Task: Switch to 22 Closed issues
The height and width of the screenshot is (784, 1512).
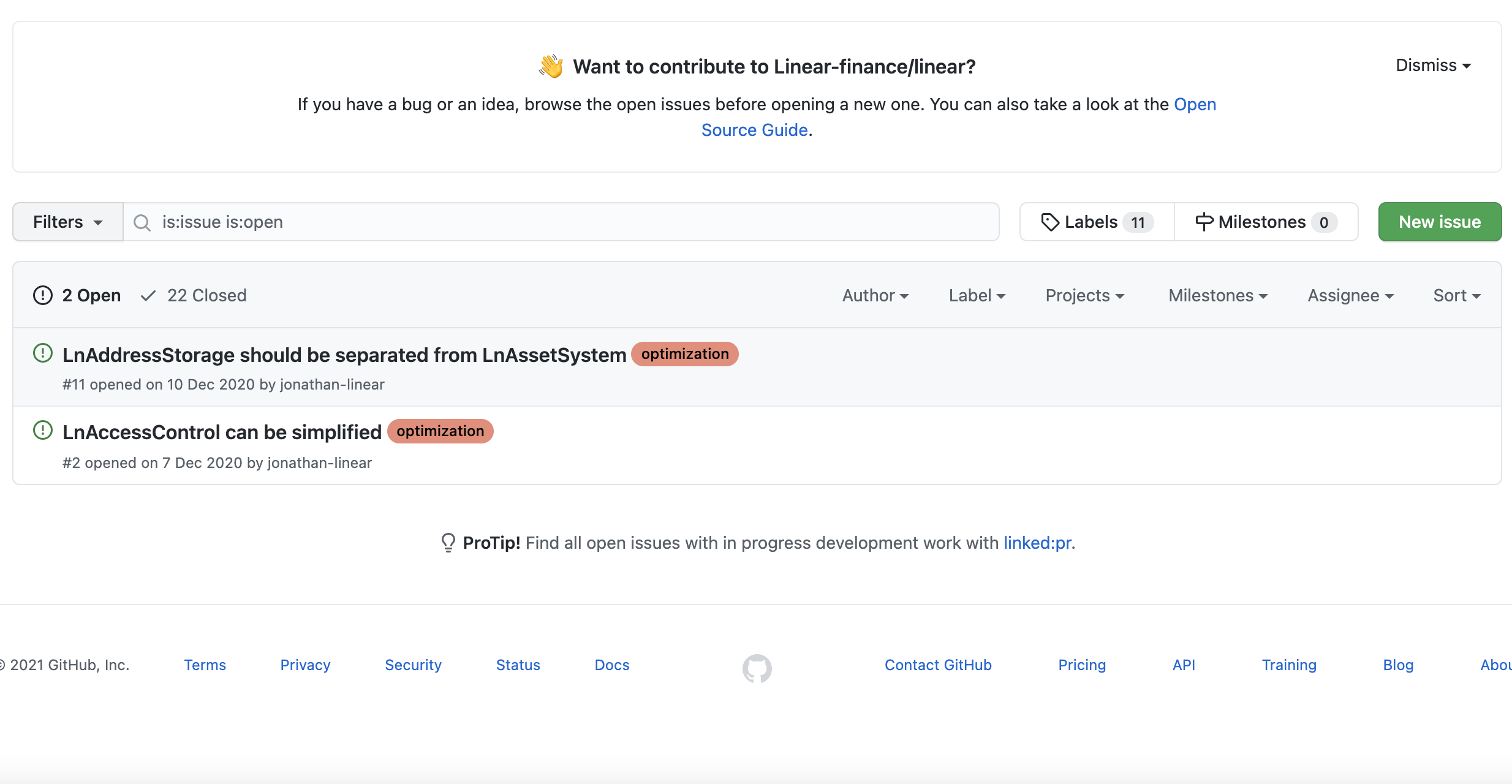Action: click(x=194, y=295)
